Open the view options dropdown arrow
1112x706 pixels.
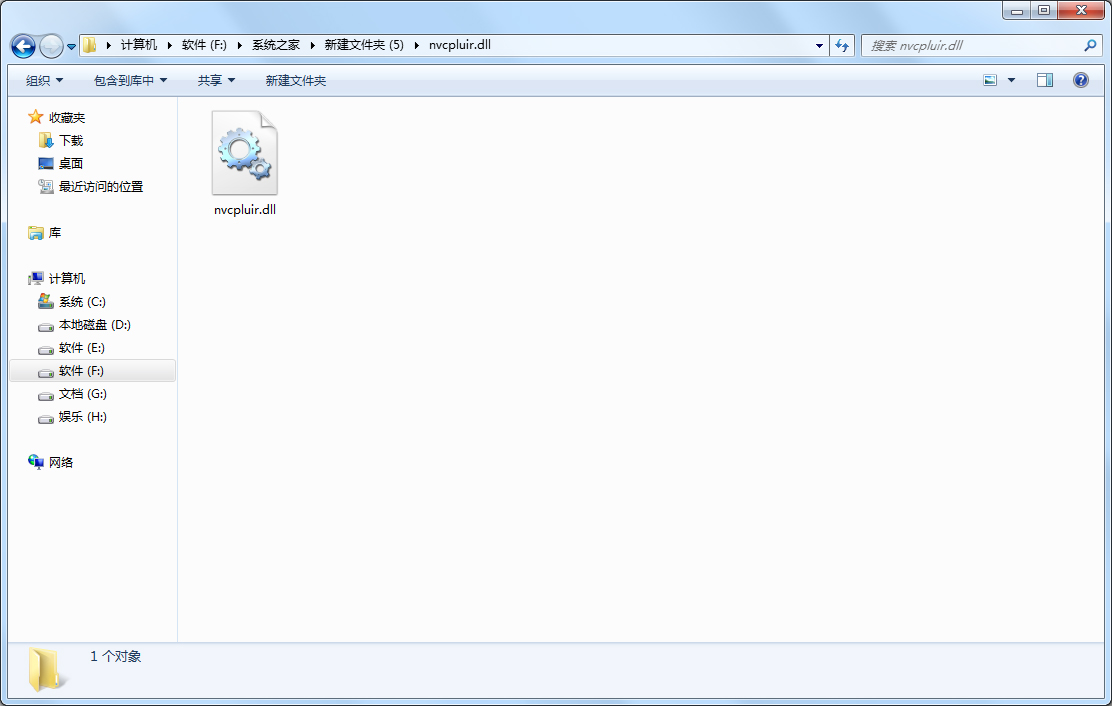1011,80
